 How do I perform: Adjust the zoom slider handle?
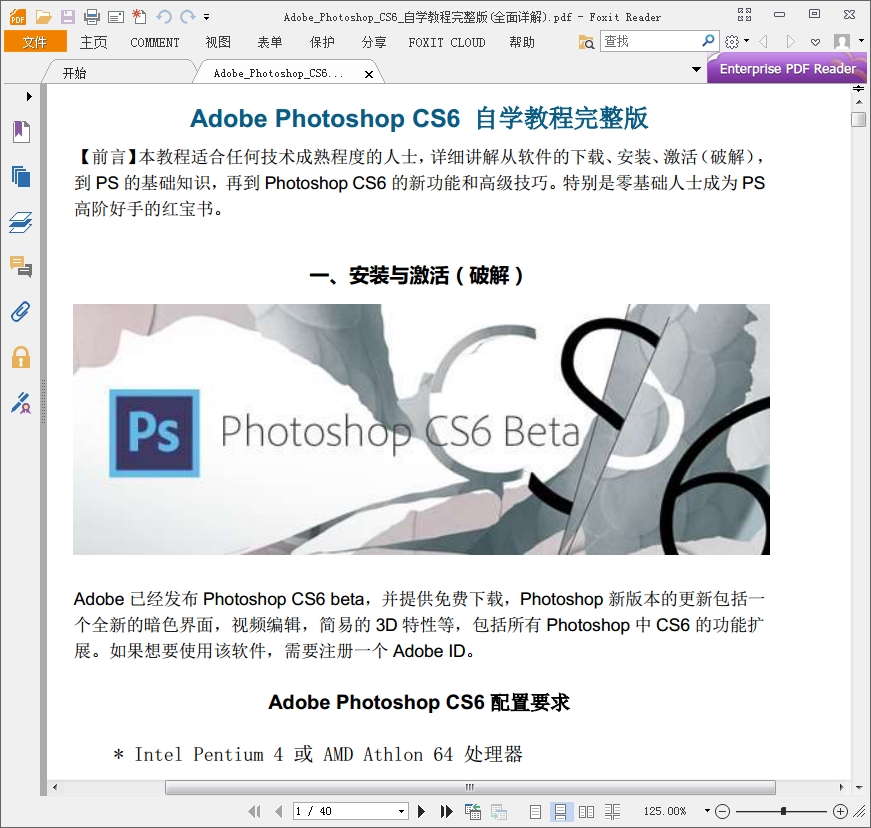783,811
